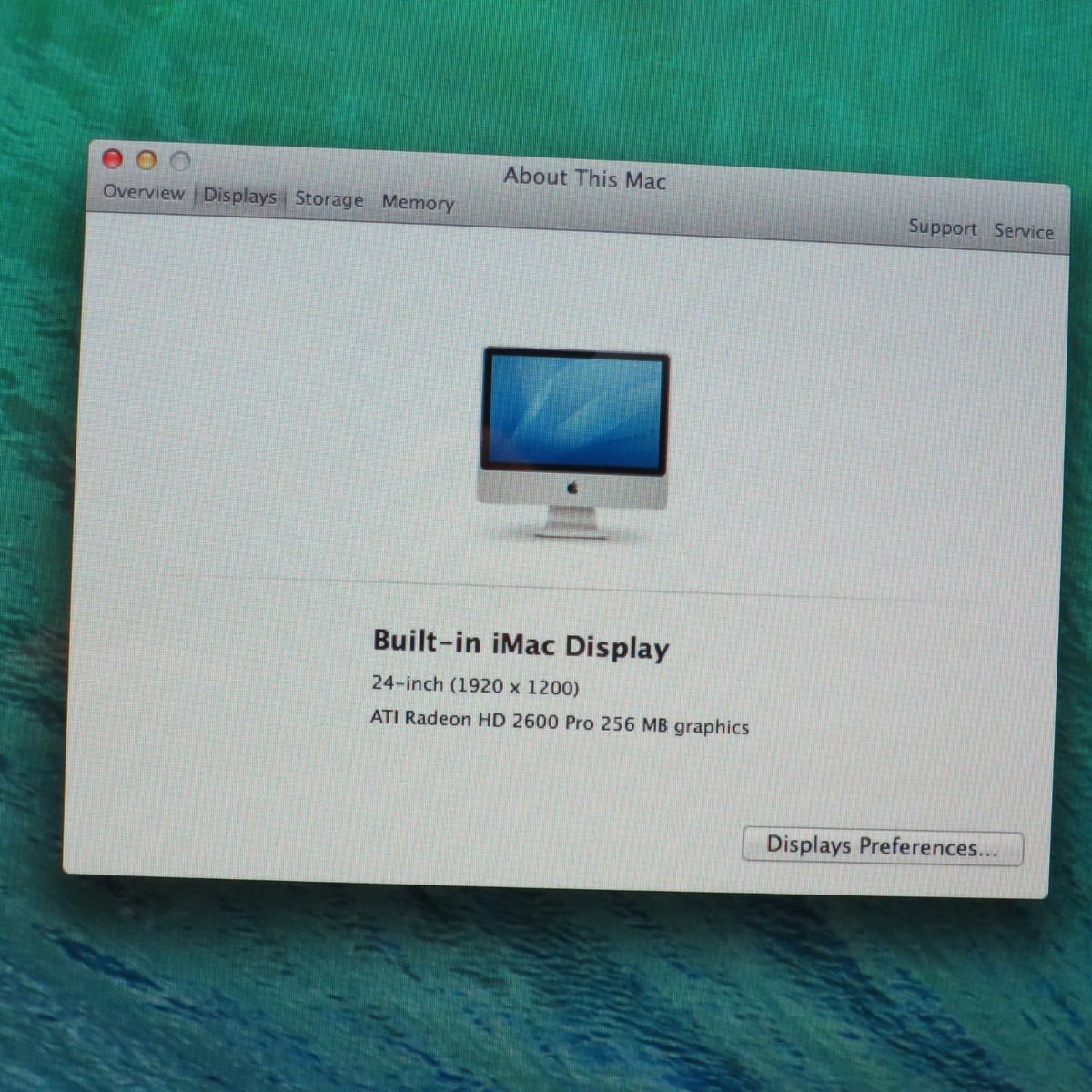Click the Built-in iMac Display heading
The width and height of the screenshot is (1092, 1092).
coord(521,643)
